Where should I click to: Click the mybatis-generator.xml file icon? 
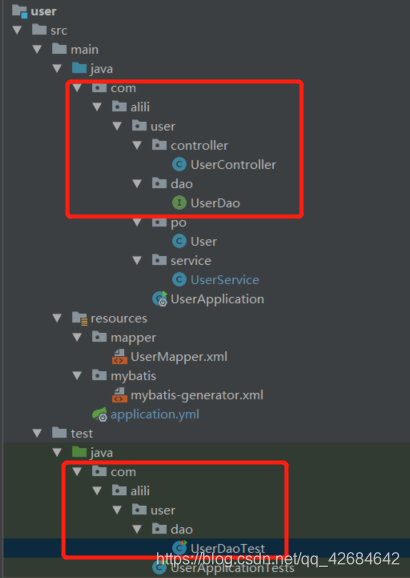tap(119, 395)
